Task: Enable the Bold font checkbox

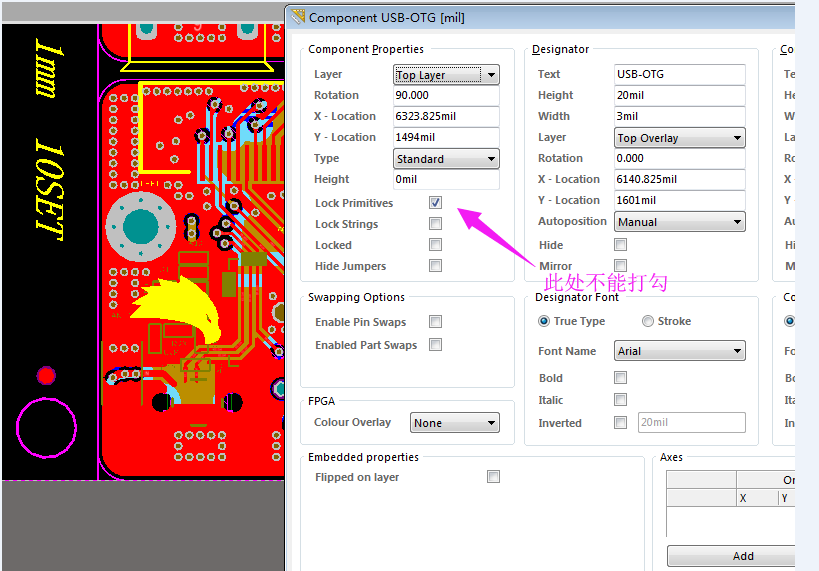Action: 621,378
